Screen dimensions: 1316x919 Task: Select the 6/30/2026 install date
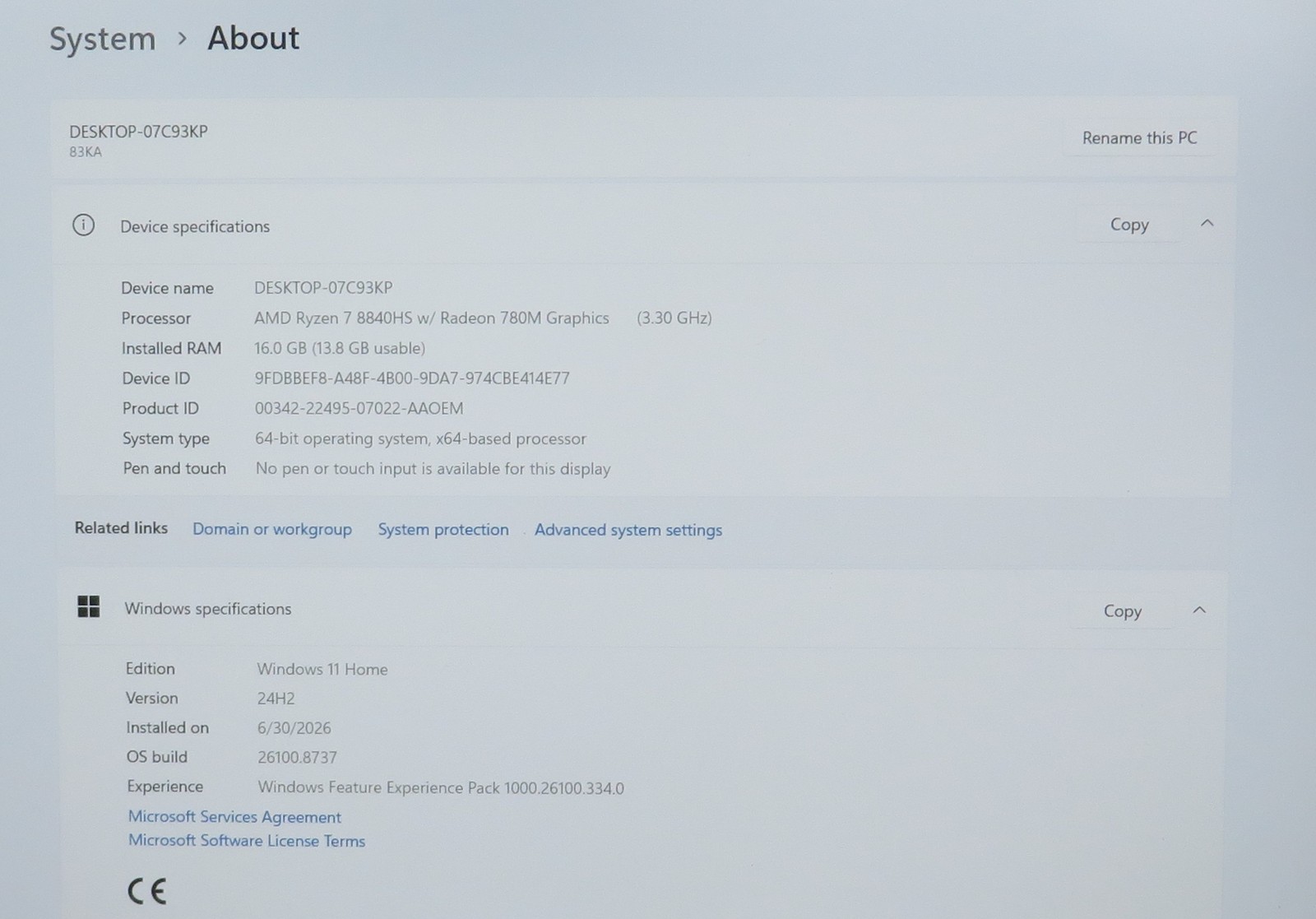click(294, 728)
